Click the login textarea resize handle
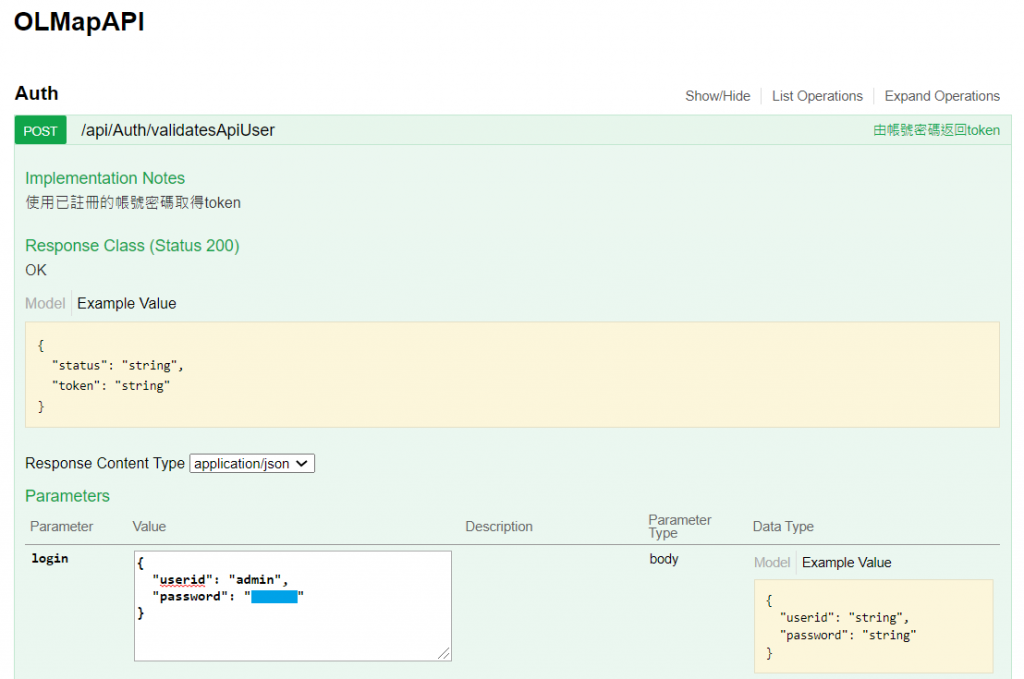 click(445, 654)
